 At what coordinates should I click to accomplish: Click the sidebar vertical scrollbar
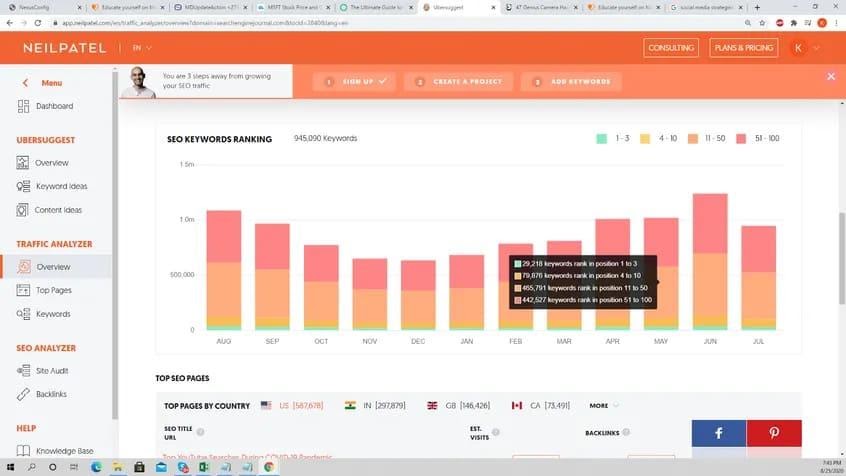coord(114,244)
